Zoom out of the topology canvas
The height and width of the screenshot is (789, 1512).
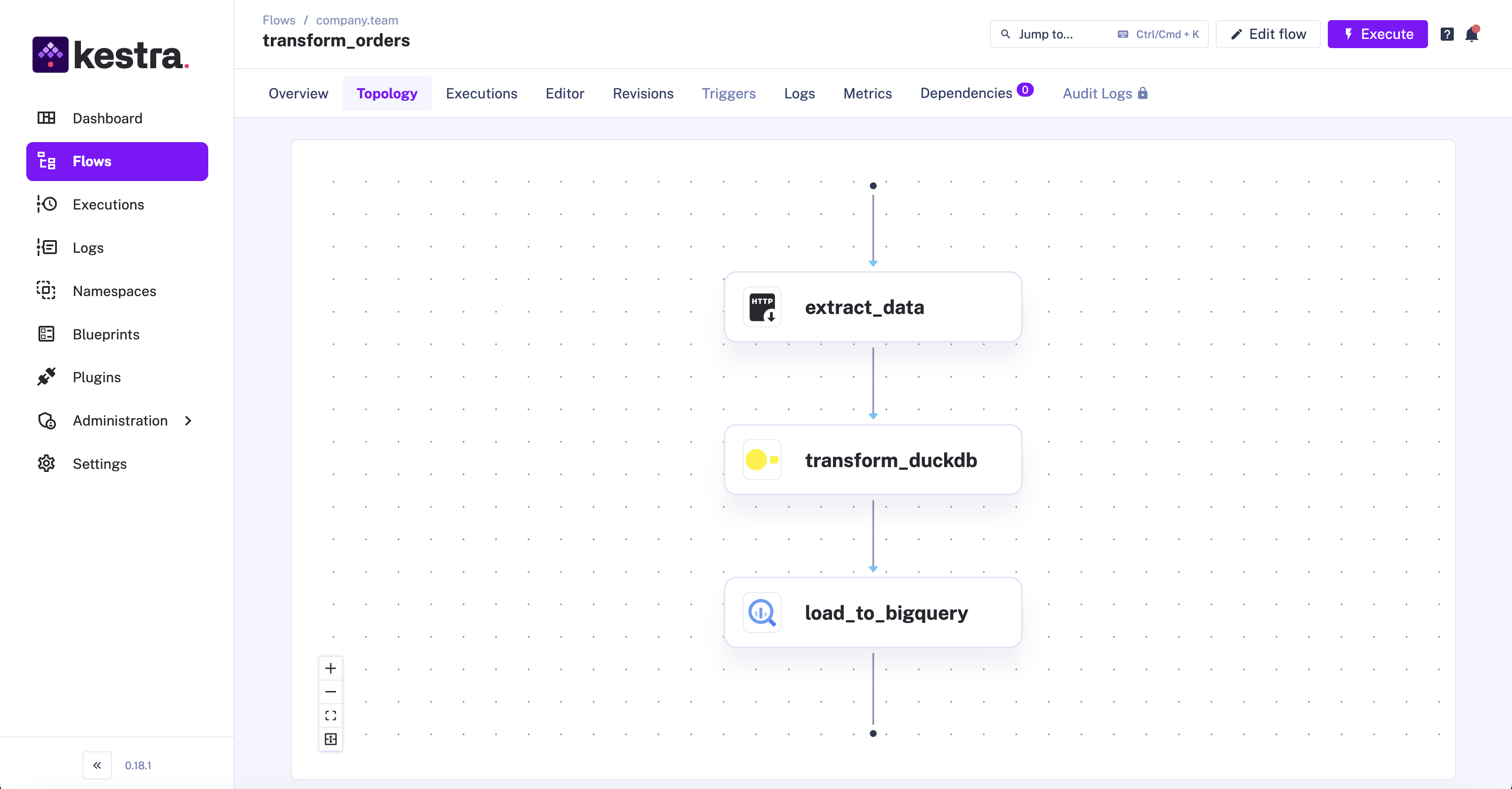pyautogui.click(x=330, y=691)
